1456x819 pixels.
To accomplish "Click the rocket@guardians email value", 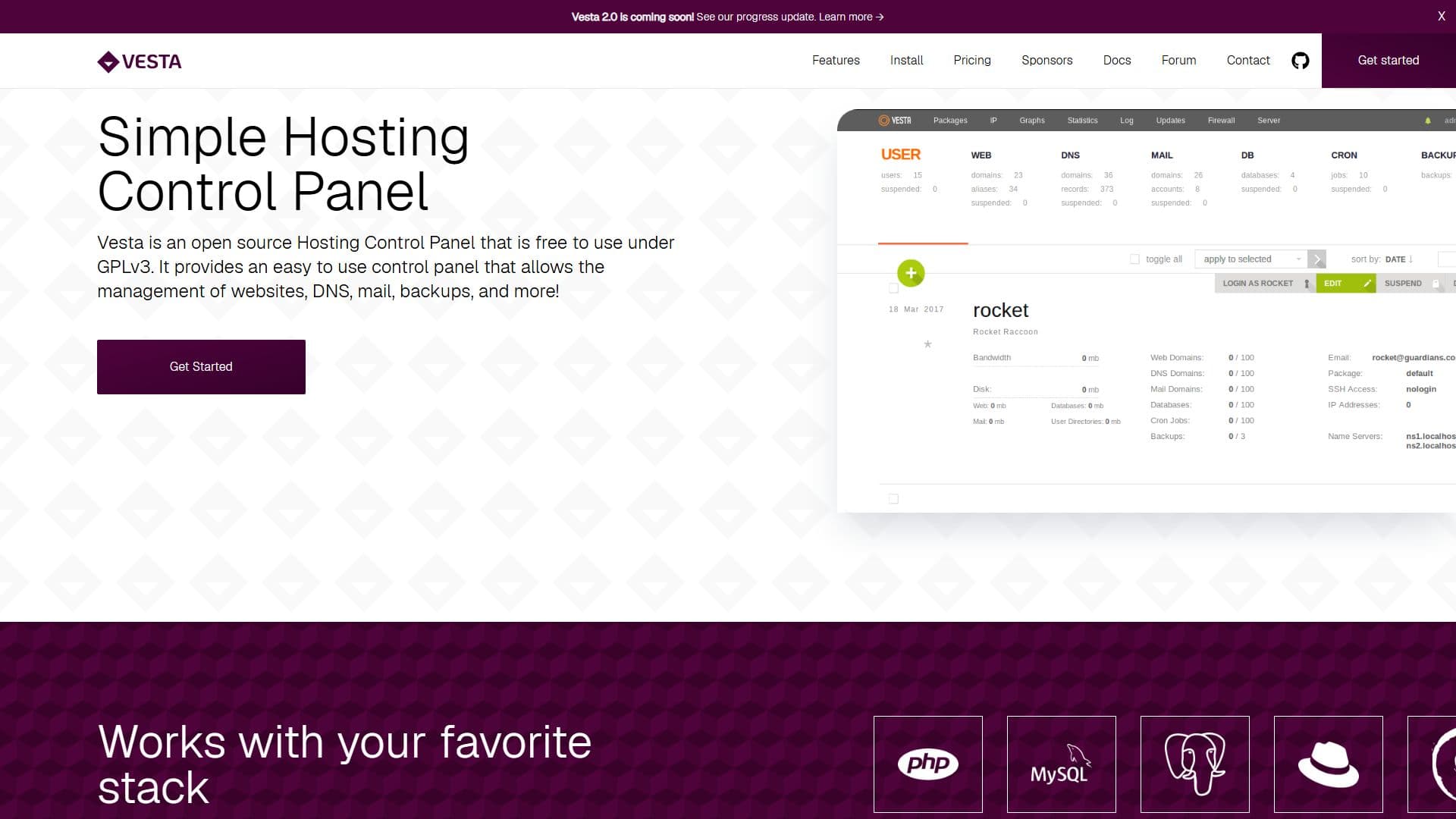I will click(1414, 358).
